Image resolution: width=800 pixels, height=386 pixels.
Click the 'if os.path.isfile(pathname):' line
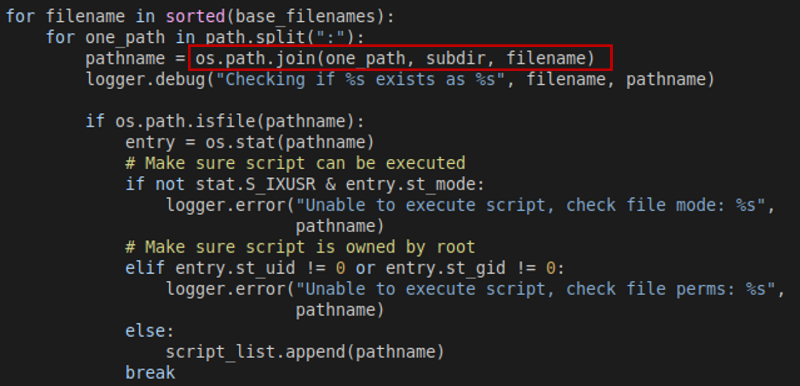click(x=225, y=122)
